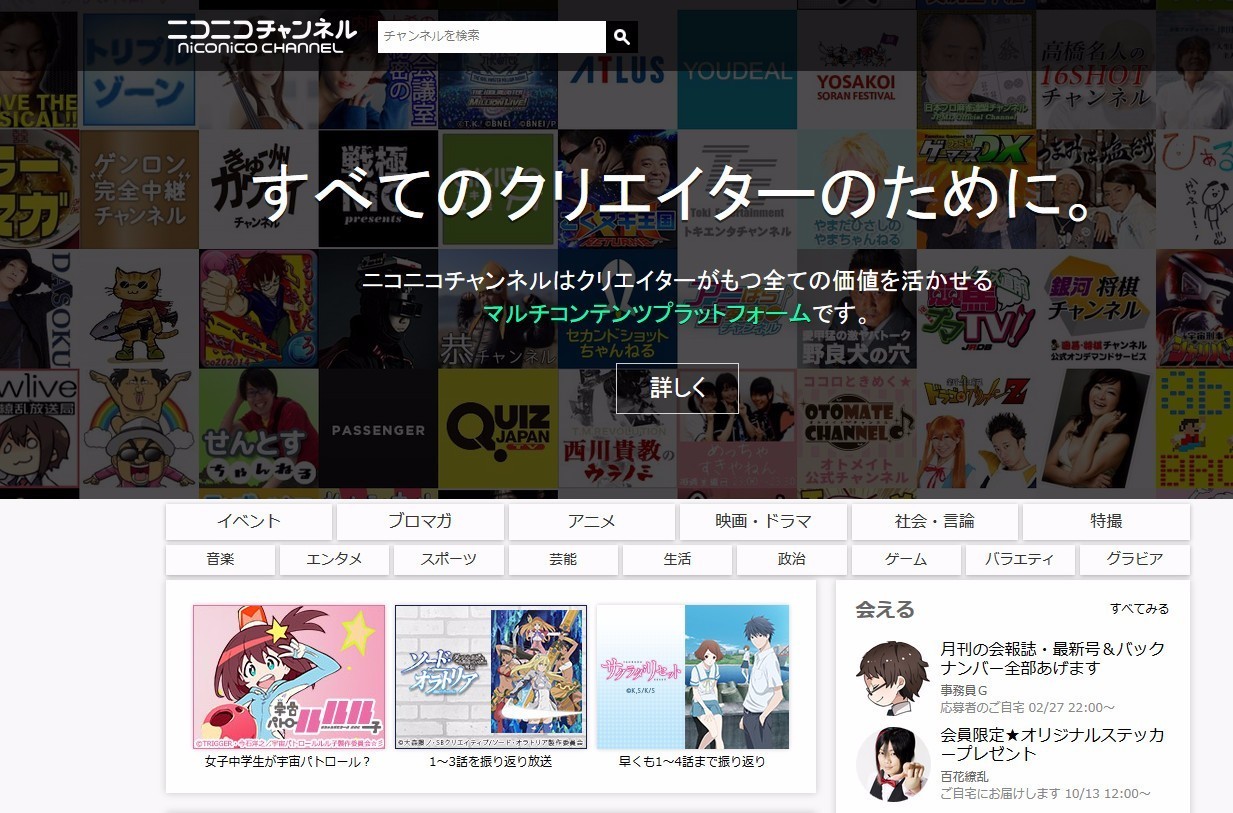The width and height of the screenshot is (1233, 813).
Task: Open the PASSENGER channel tile
Action: 378,430
